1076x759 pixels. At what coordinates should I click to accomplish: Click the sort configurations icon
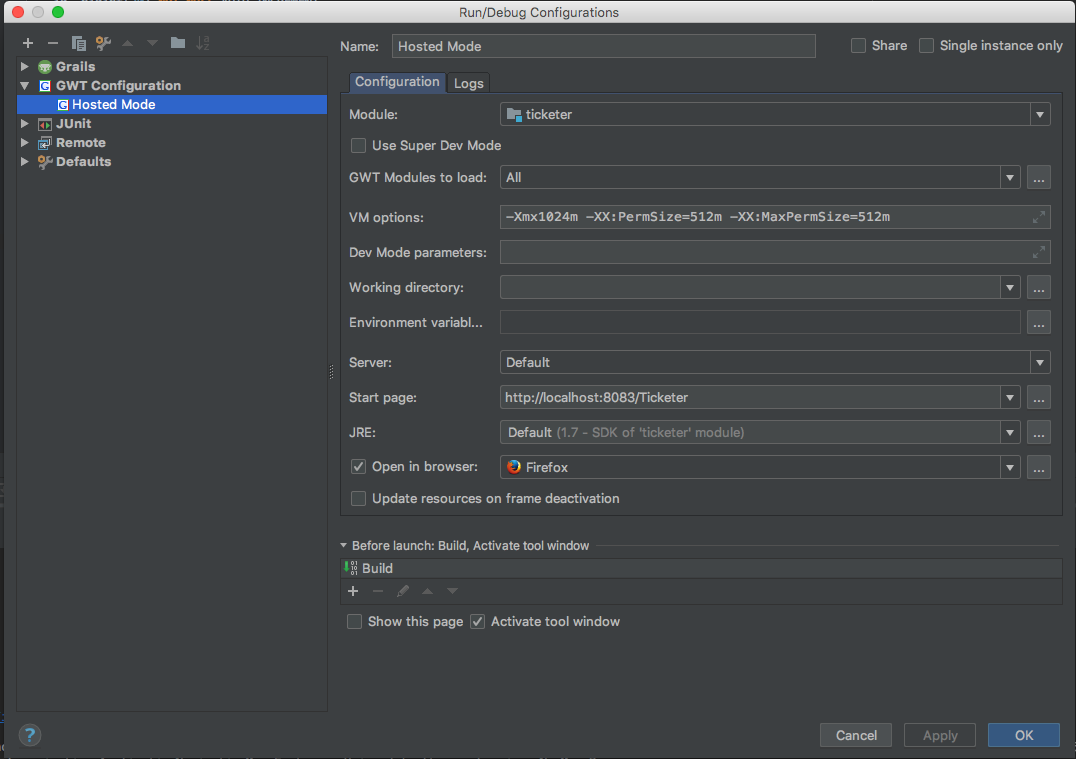pyautogui.click(x=203, y=43)
